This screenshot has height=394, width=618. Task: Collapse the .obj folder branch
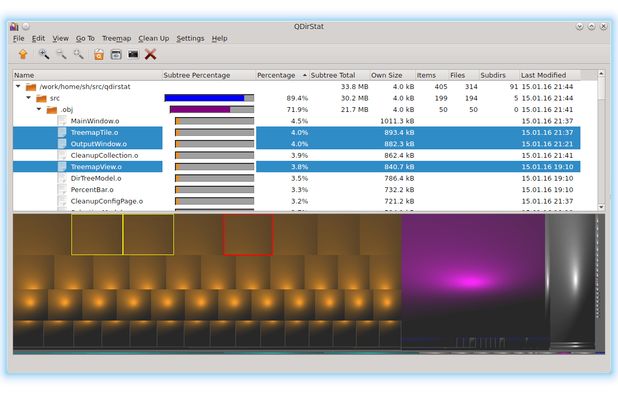39,109
